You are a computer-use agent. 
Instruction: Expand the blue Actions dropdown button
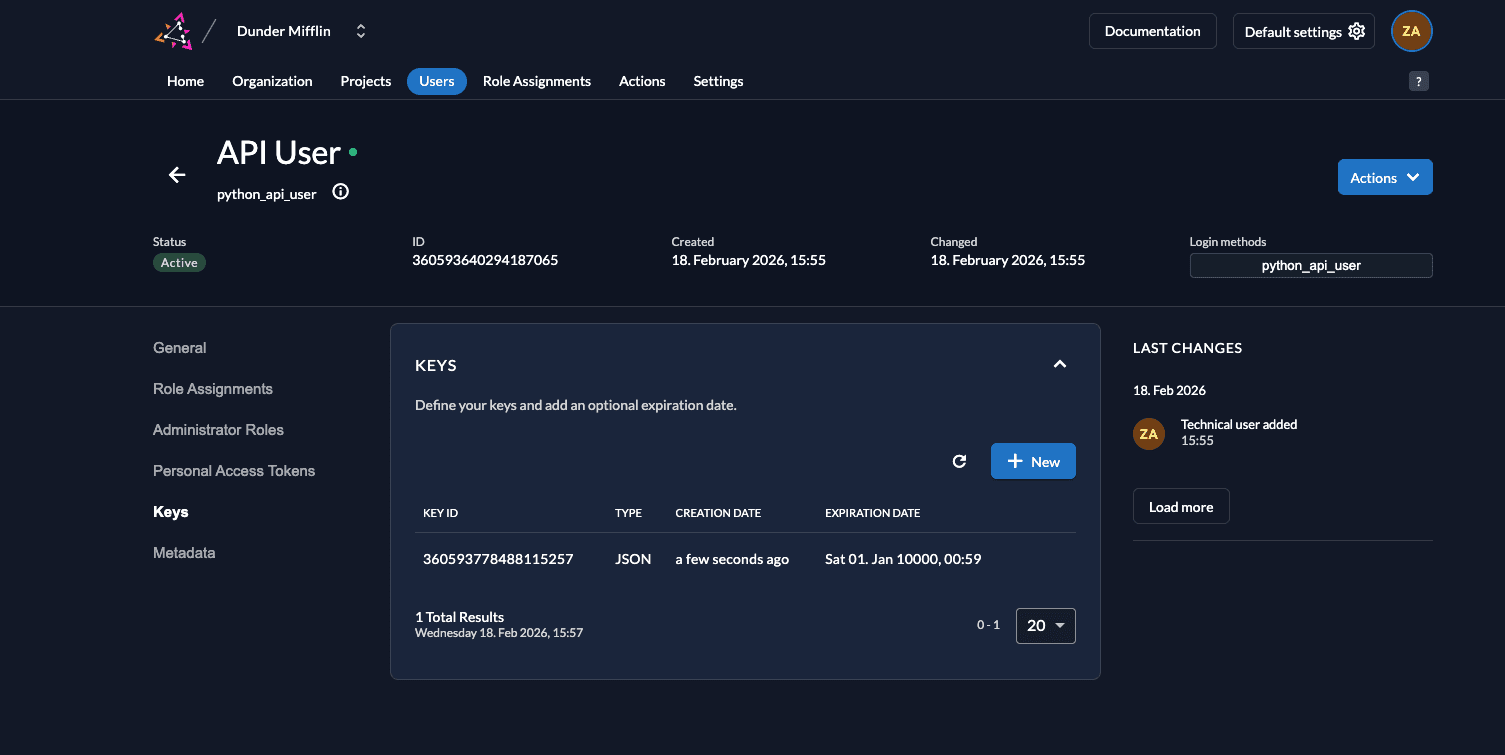1384,177
